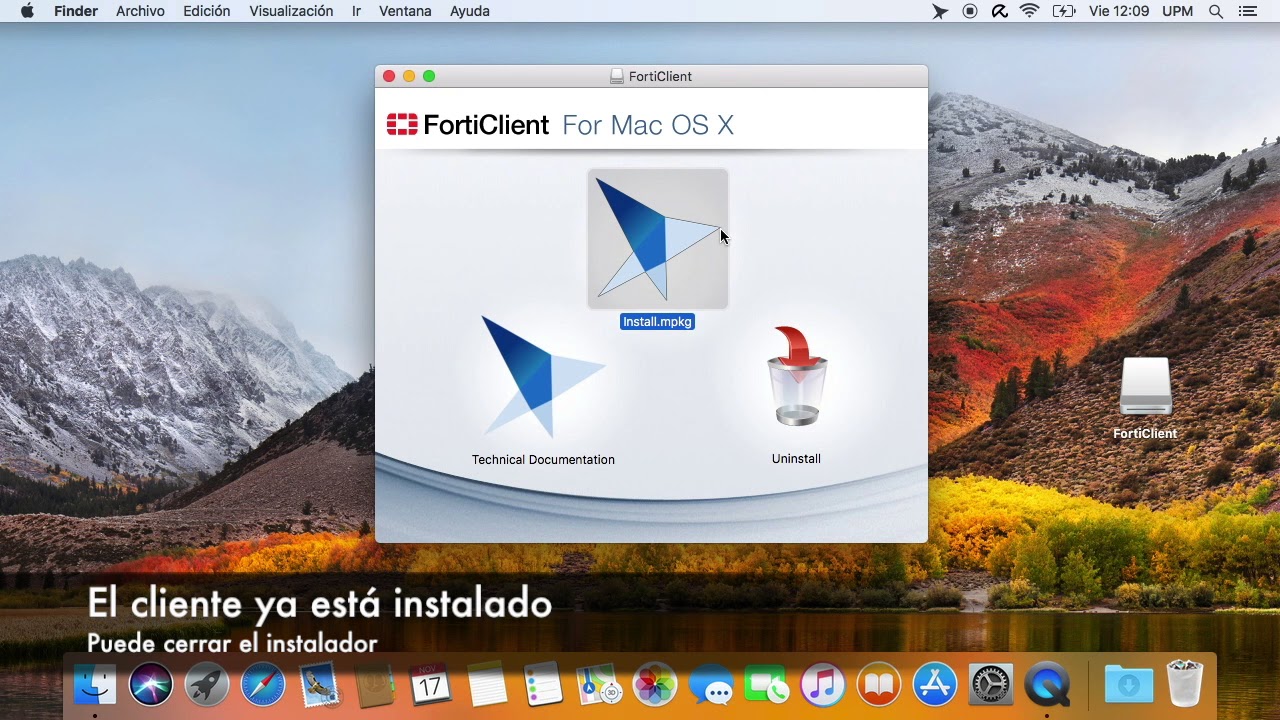Open App Store from the Dock

coord(935,685)
